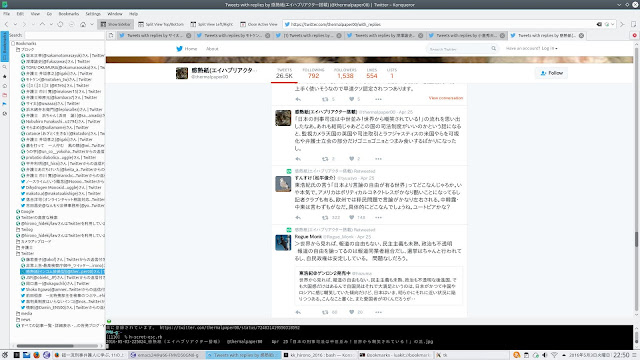The width and height of the screenshot is (640, 360).
Task: Click the like heart on Rogue Monk tweet
Action: (351, 312)
